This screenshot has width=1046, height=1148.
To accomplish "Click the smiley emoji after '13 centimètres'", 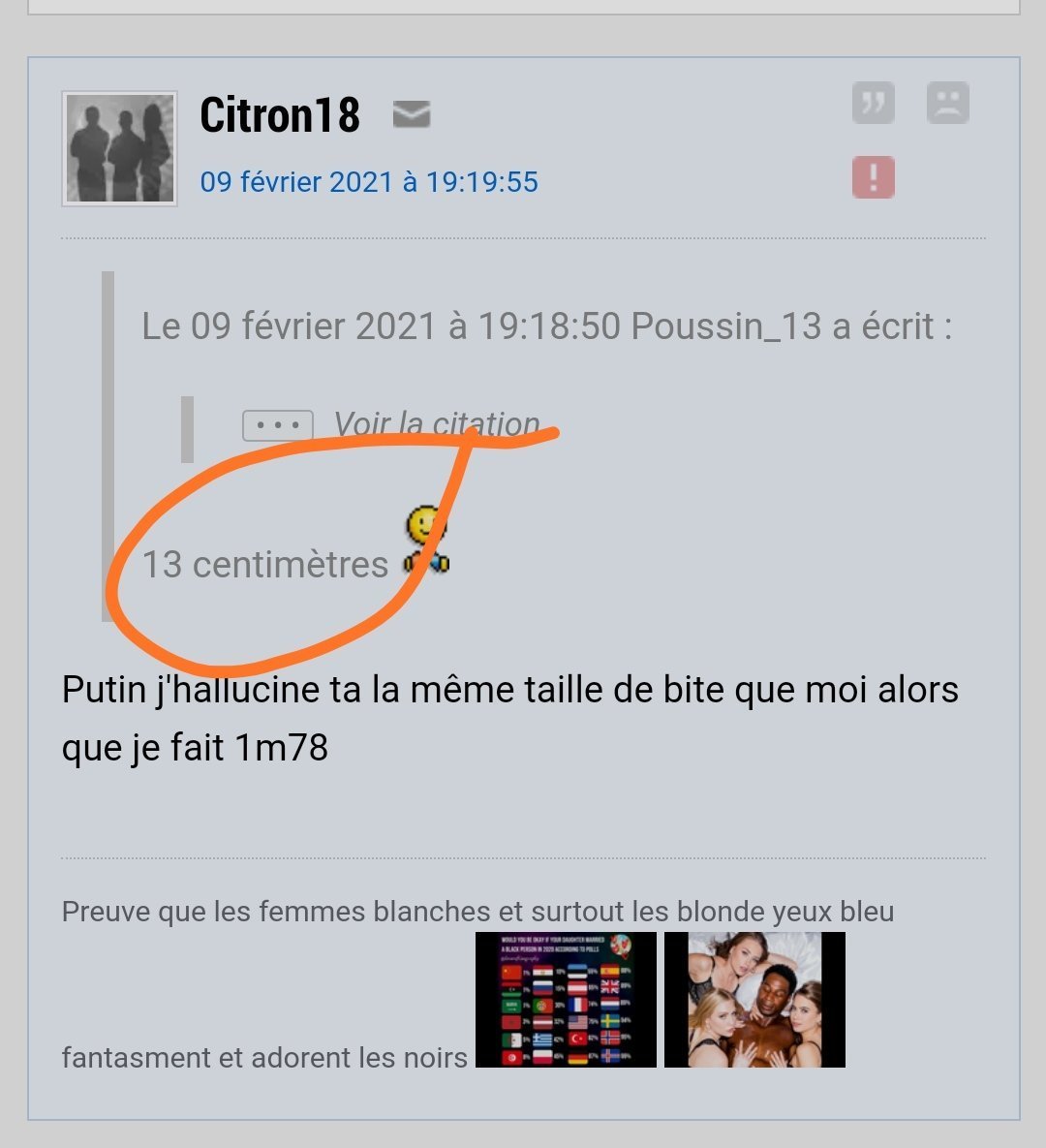I will tap(427, 540).
